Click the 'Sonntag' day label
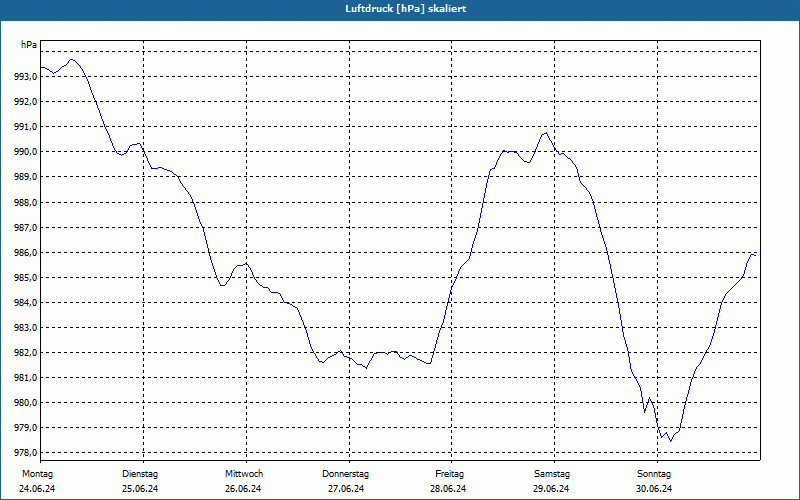Image resolution: width=800 pixels, height=500 pixels. click(654, 474)
